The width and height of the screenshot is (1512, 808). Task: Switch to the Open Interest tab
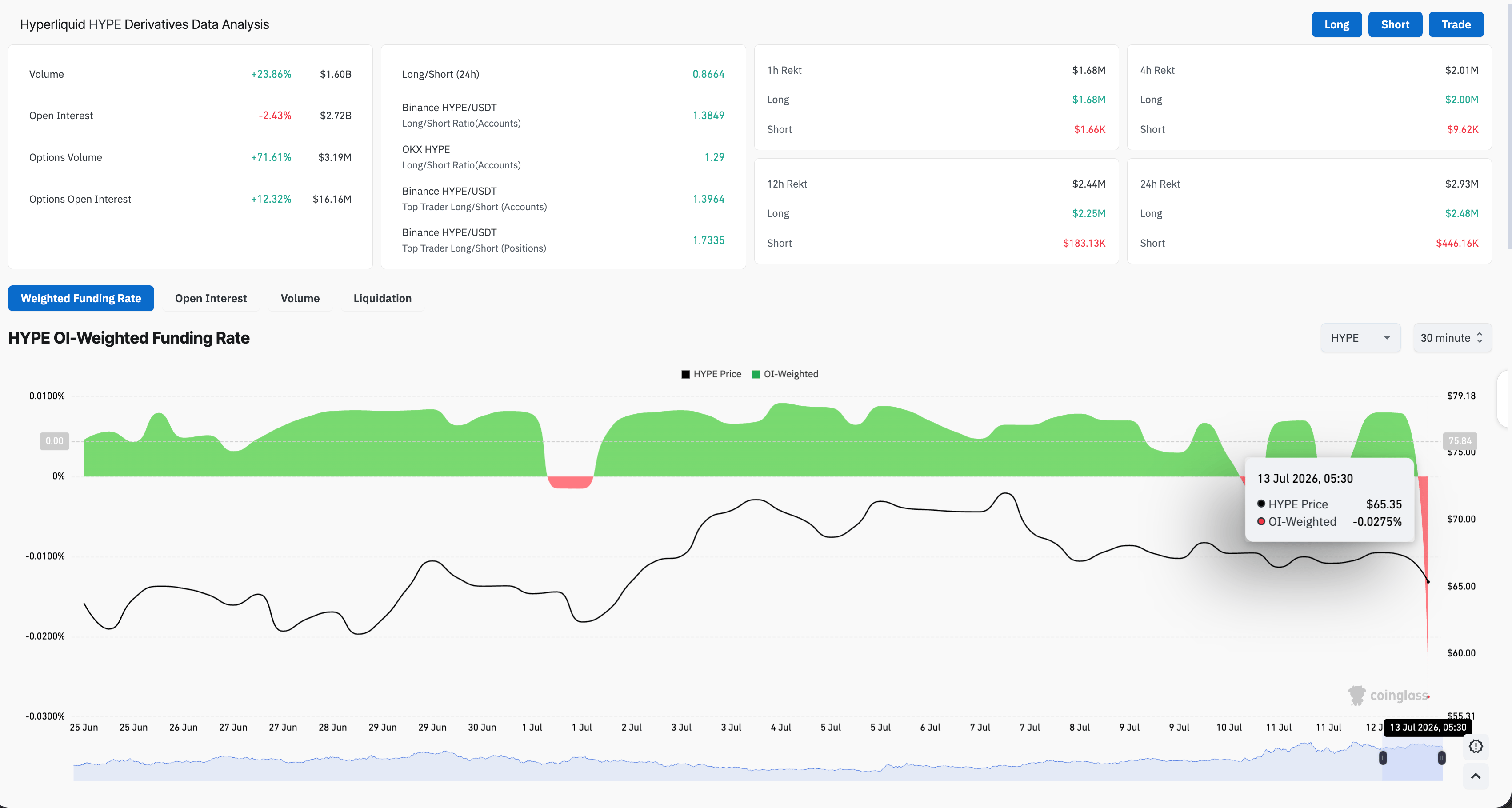coord(211,298)
